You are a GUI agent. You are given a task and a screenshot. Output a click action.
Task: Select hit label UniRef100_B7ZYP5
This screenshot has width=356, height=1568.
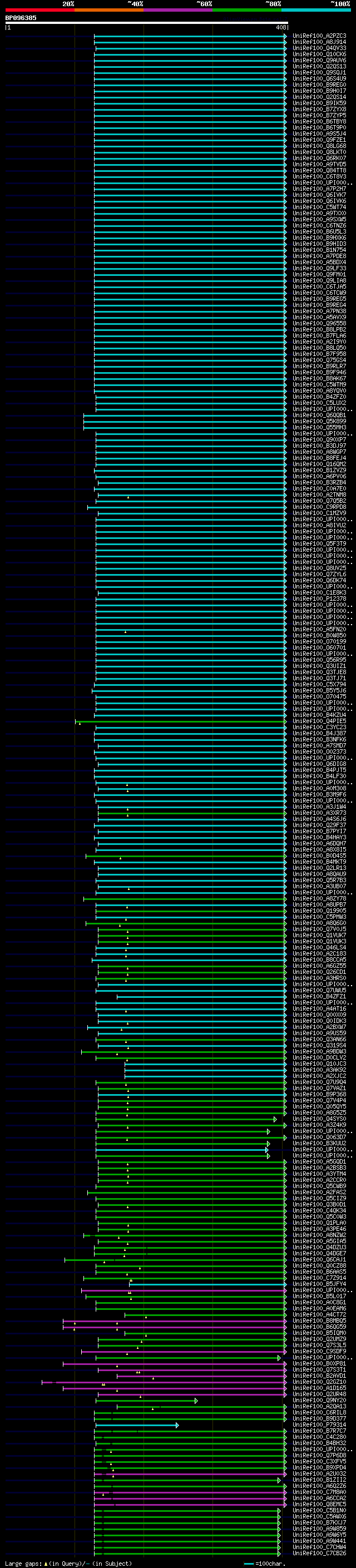click(319, 115)
